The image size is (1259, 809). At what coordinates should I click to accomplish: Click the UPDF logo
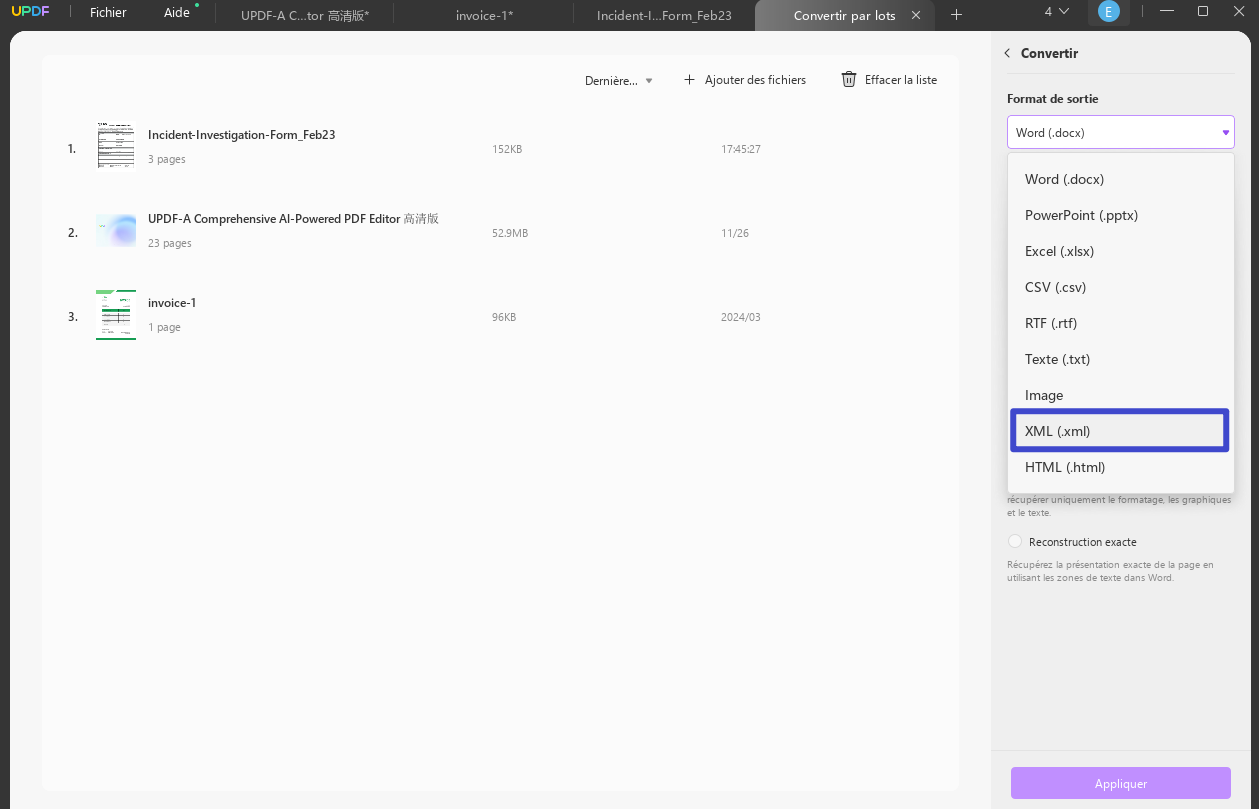point(31,11)
